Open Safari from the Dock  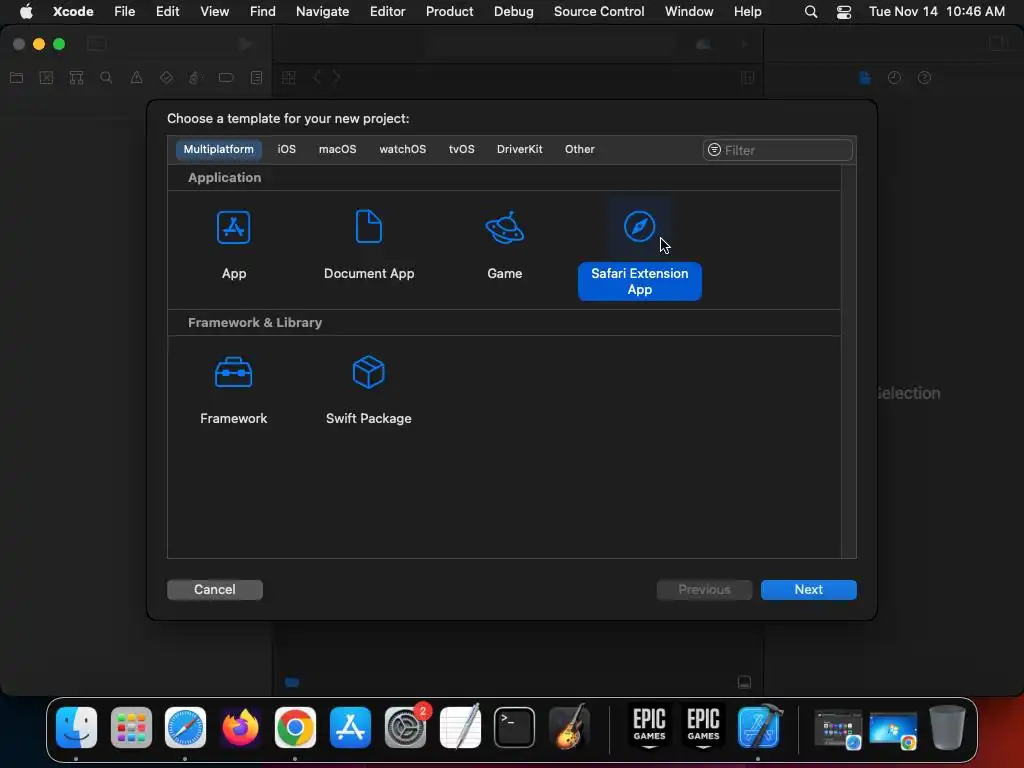pos(185,727)
